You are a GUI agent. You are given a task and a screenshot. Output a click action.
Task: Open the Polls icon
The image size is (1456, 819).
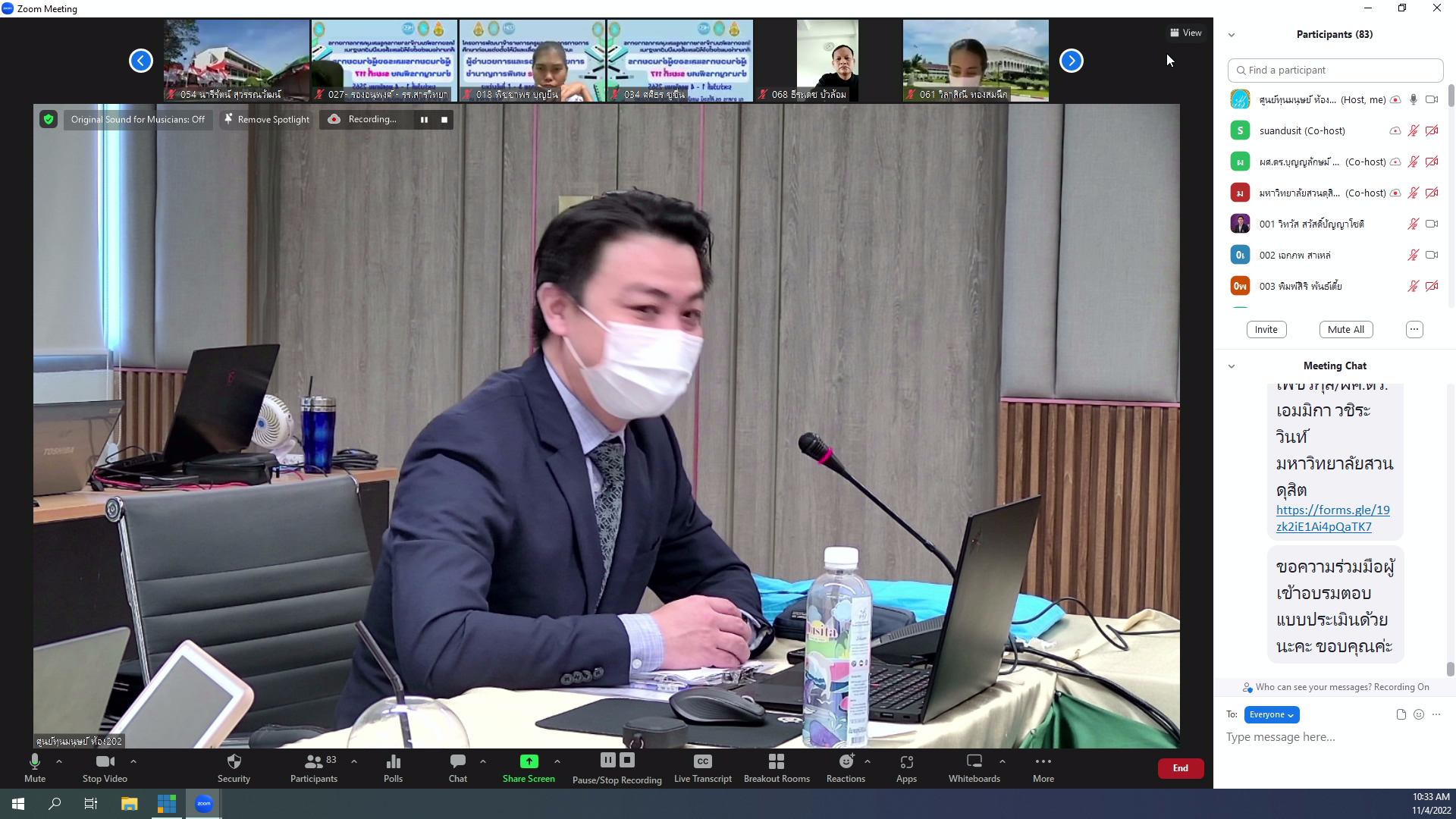[x=393, y=762]
